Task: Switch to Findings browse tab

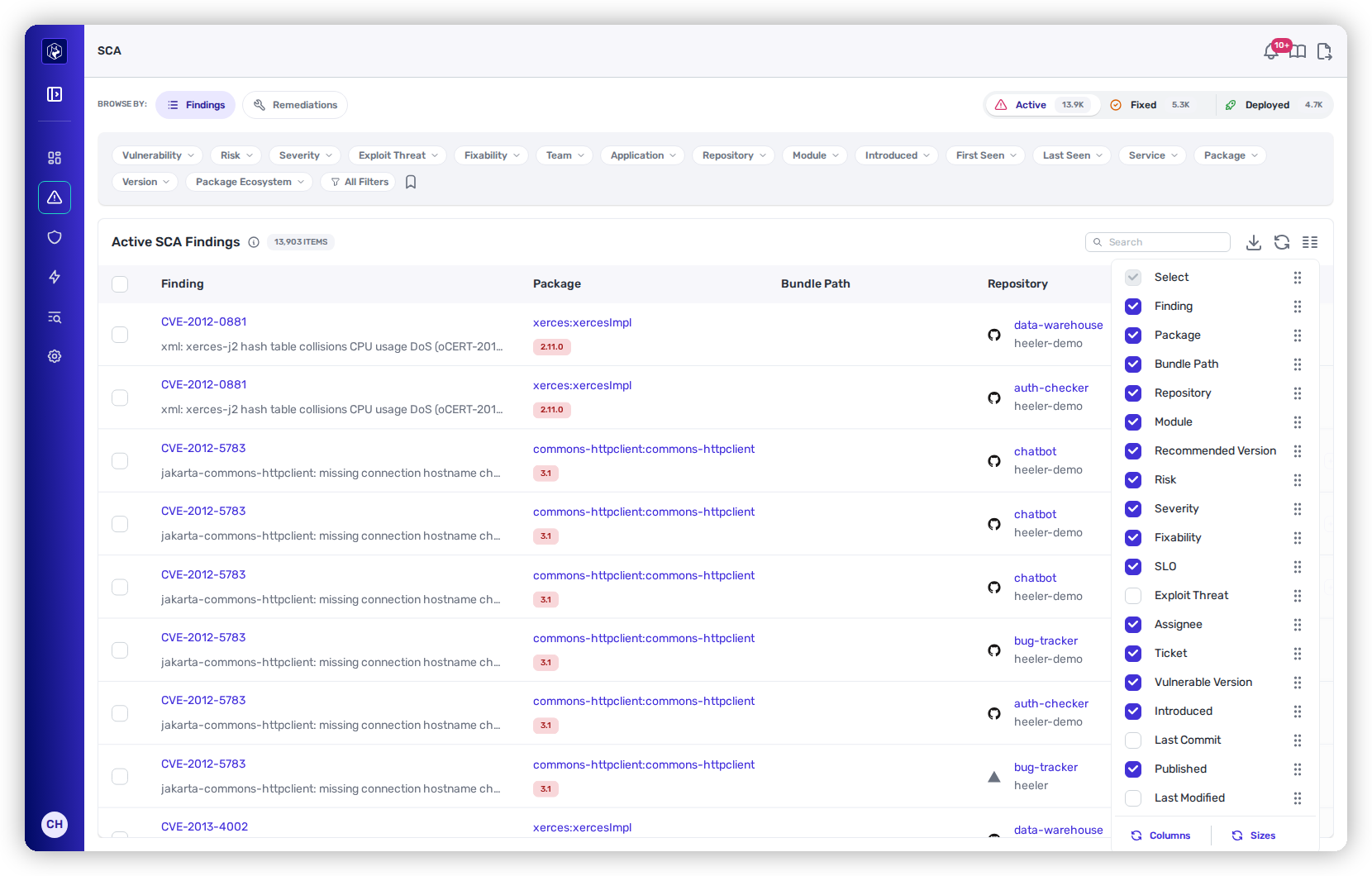Action: pos(196,105)
